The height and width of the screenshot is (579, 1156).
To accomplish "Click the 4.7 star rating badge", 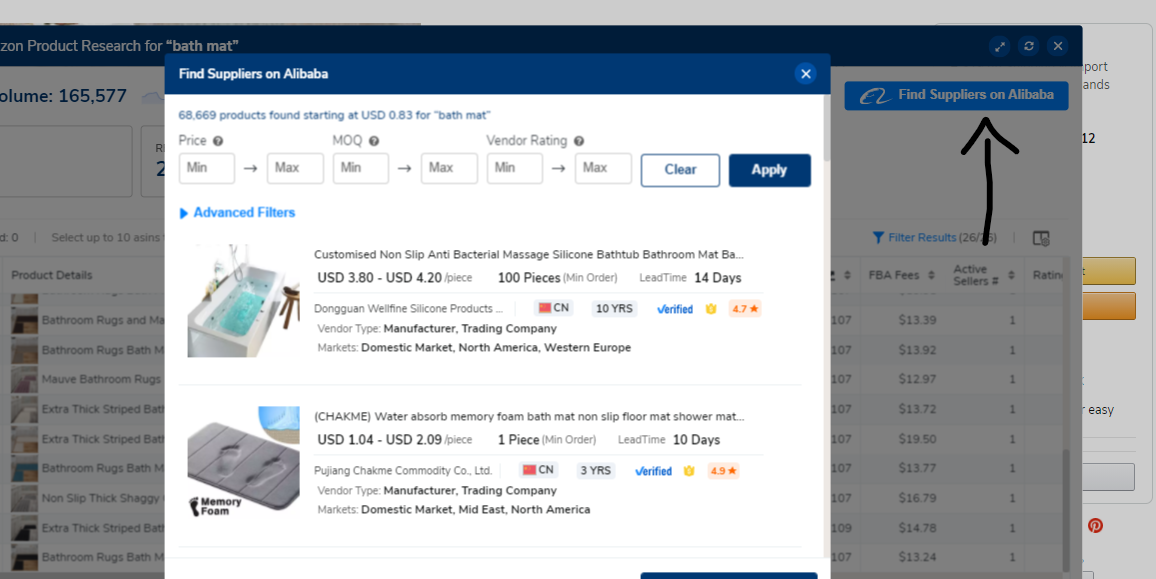I will point(745,309).
